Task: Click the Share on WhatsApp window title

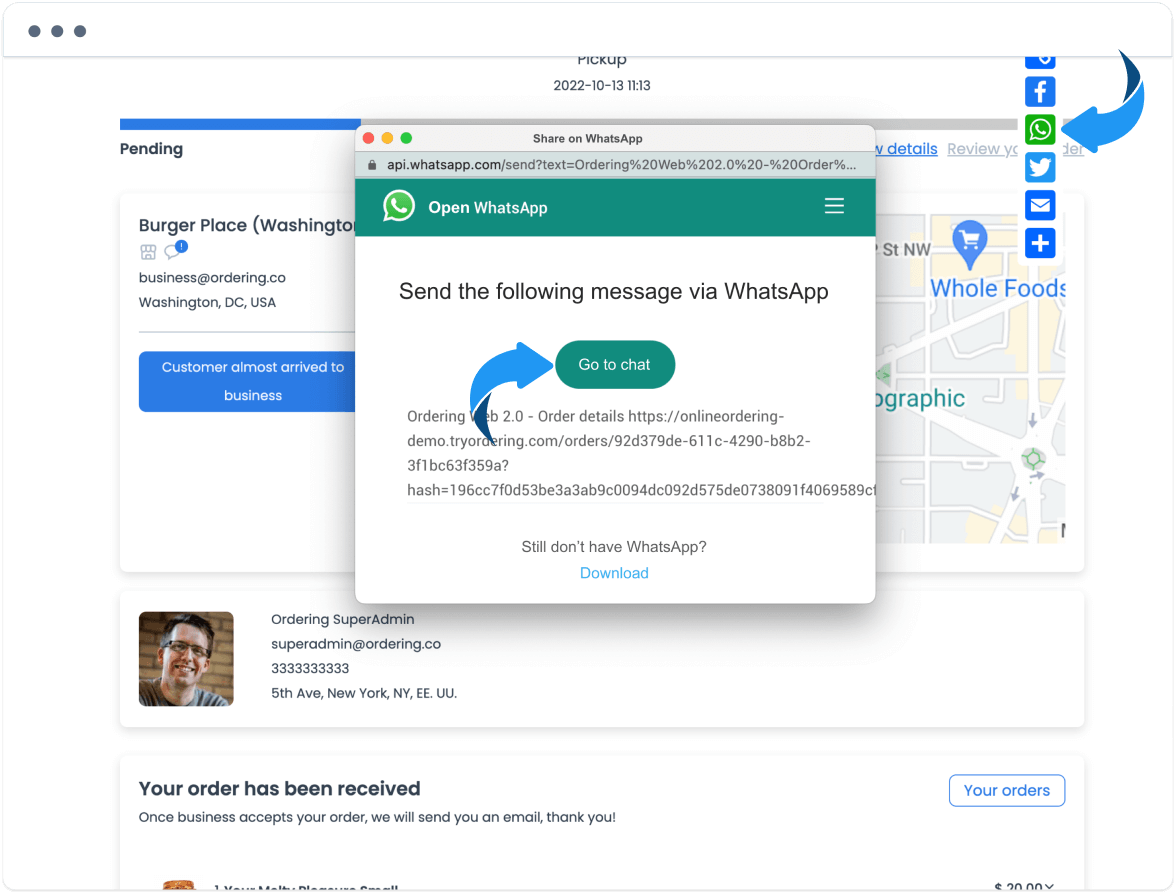Action: (x=588, y=138)
